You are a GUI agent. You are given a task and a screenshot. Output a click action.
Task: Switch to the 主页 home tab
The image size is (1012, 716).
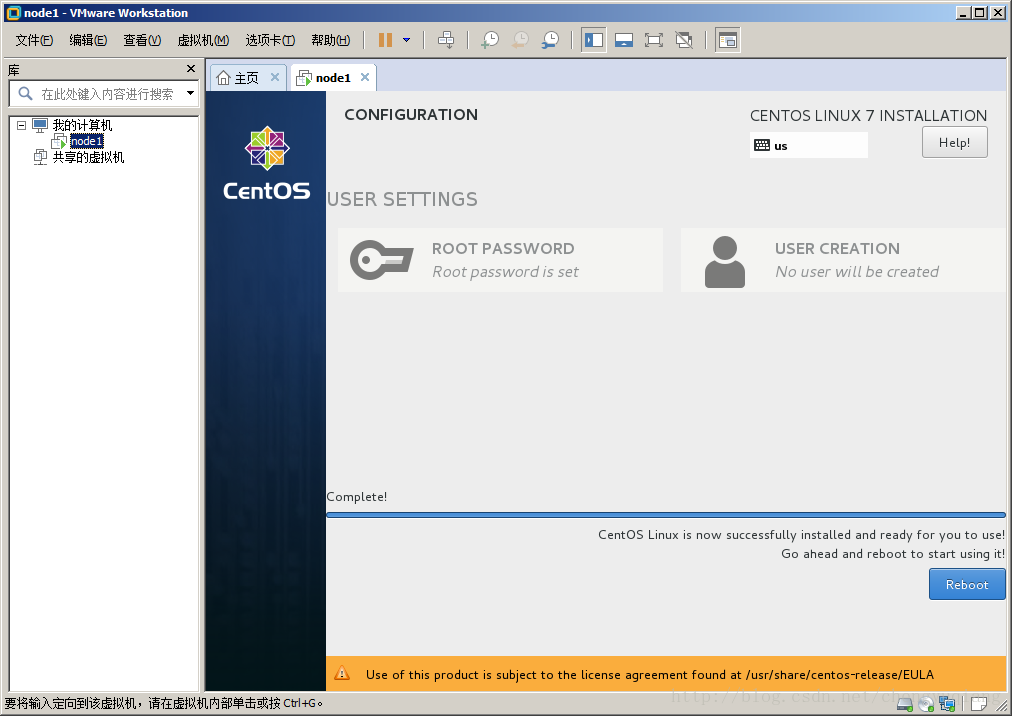247,77
